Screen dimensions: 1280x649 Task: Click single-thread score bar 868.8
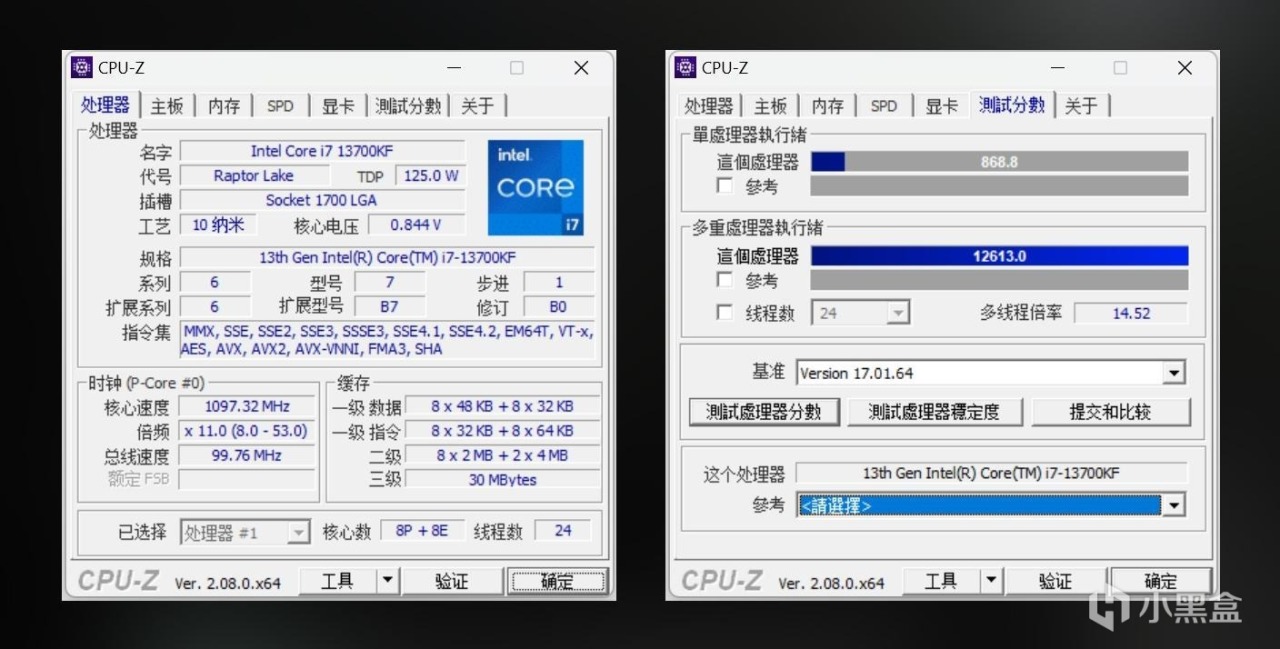(999, 161)
